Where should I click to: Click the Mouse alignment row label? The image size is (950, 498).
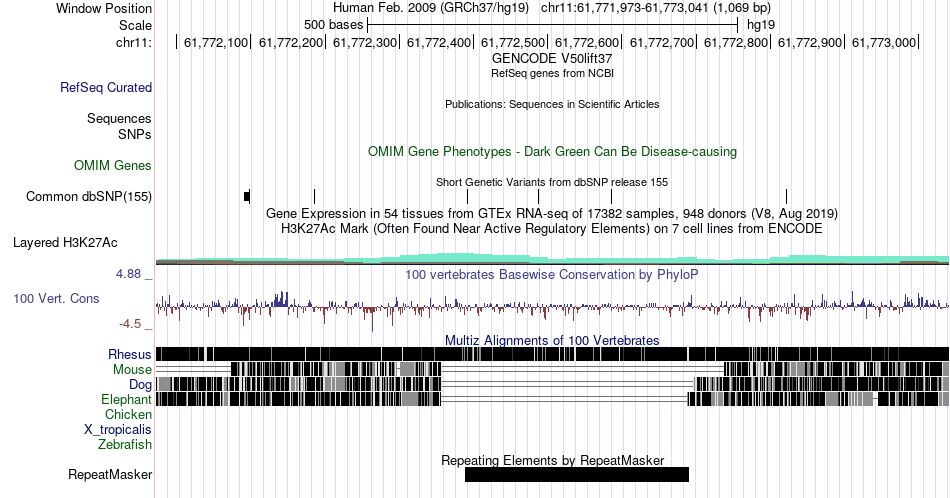(132, 370)
